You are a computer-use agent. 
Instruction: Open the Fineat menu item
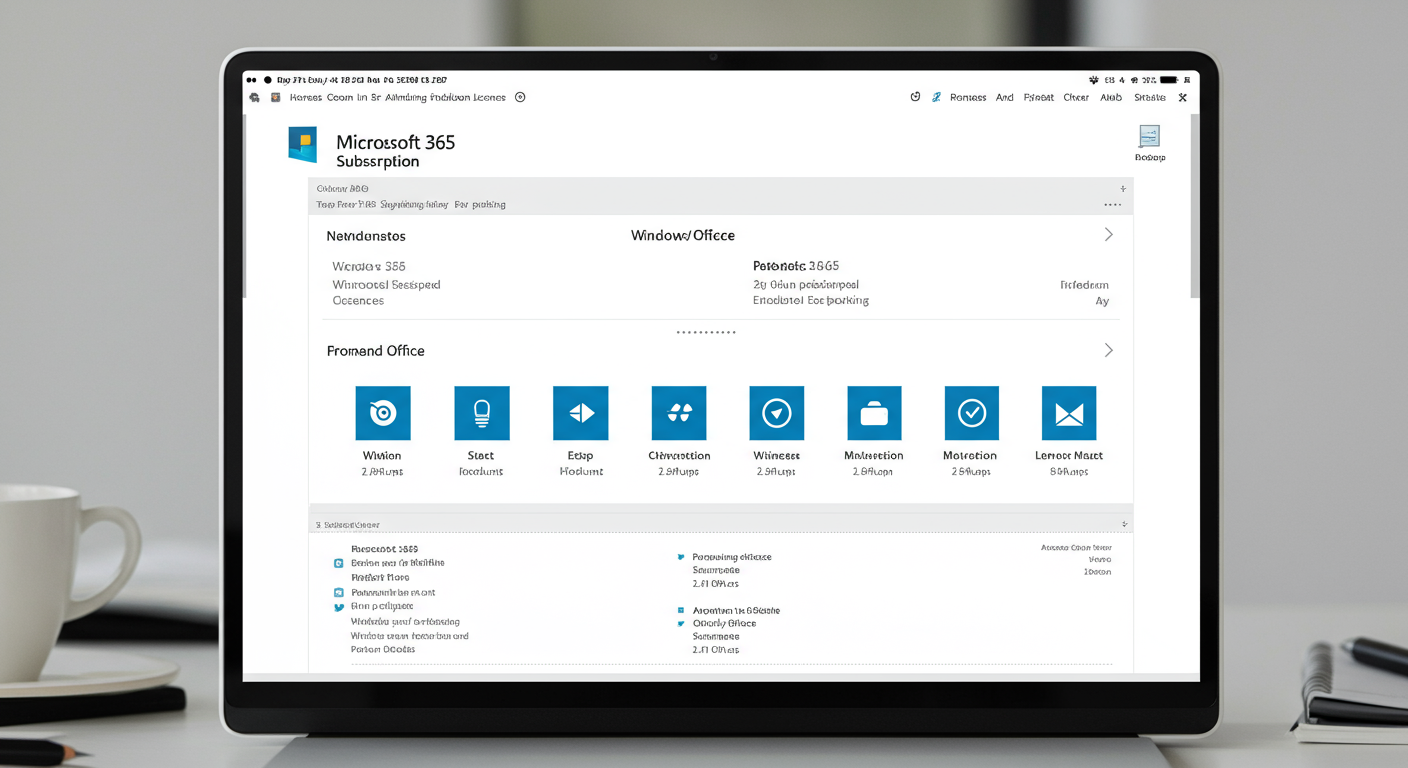coord(1039,98)
